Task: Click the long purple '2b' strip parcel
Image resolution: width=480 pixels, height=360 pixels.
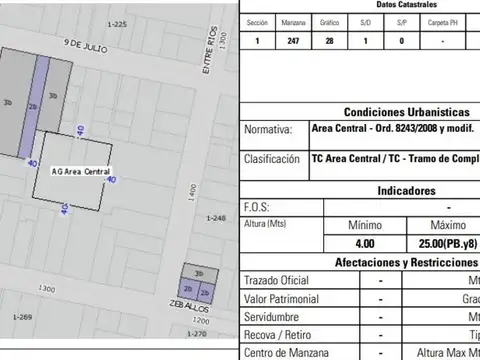Action: coord(33,107)
